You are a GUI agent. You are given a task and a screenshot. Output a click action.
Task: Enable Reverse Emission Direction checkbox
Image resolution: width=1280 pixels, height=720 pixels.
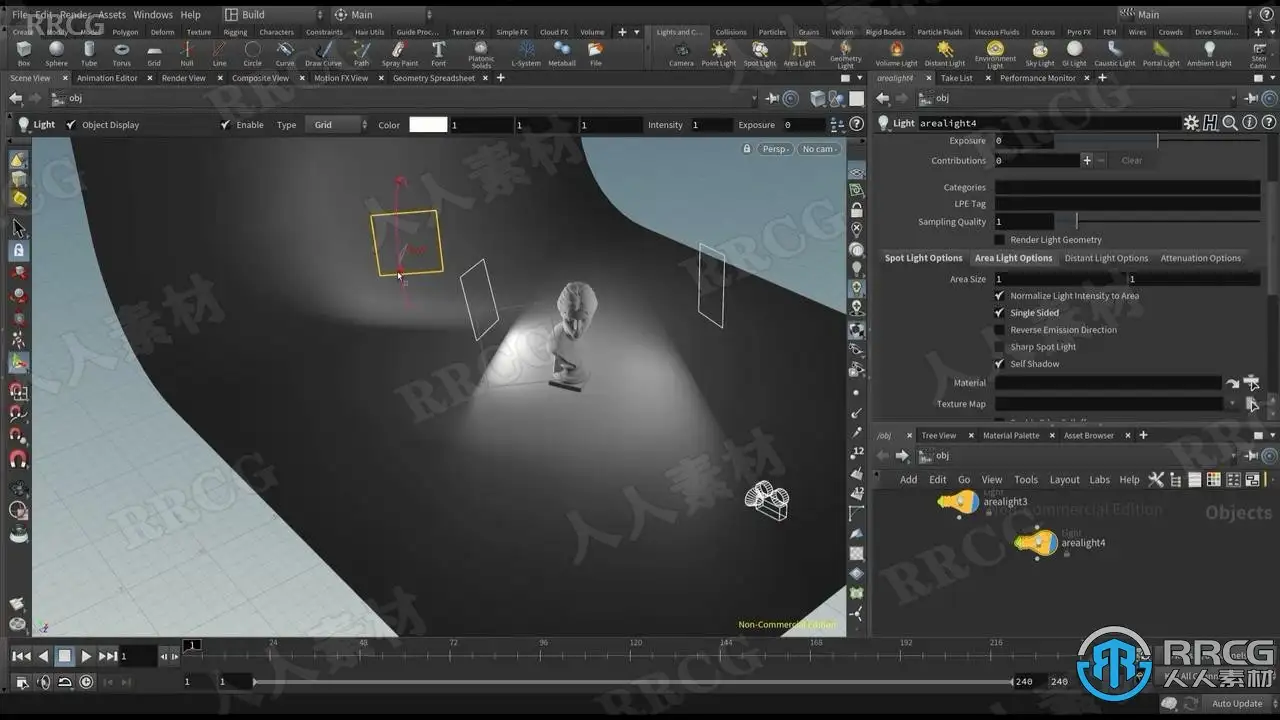[x=999, y=330]
